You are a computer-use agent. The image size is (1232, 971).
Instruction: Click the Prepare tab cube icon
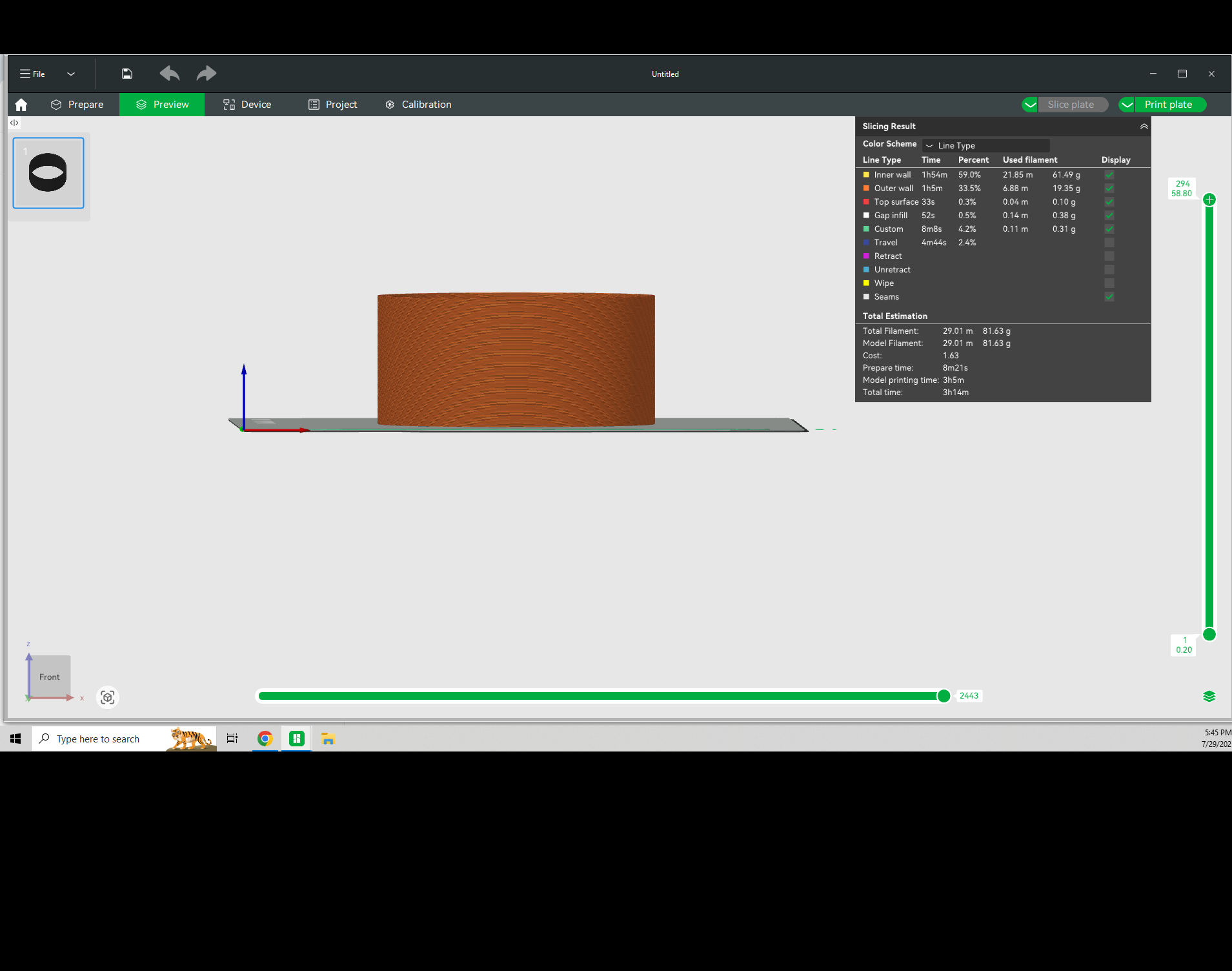(56, 105)
